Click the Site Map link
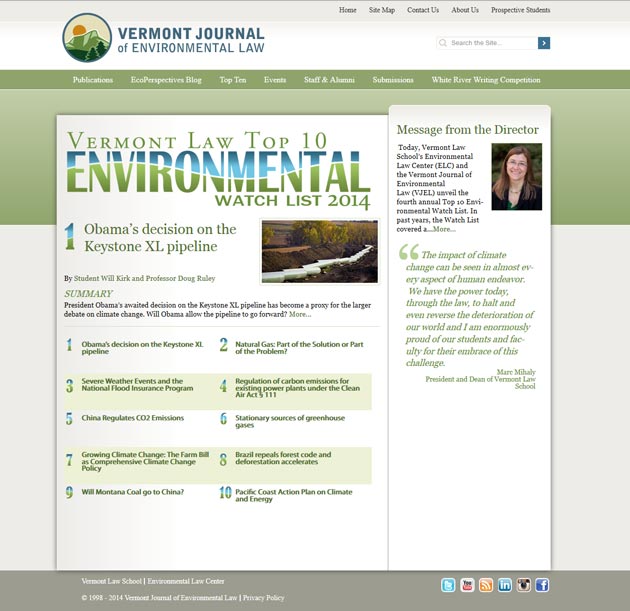The image size is (630, 611). click(x=382, y=10)
